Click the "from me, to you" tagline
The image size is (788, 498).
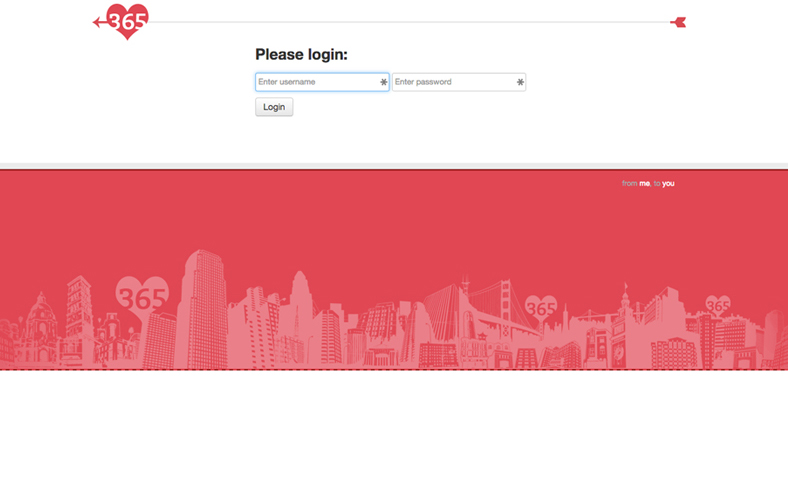pos(648,184)
